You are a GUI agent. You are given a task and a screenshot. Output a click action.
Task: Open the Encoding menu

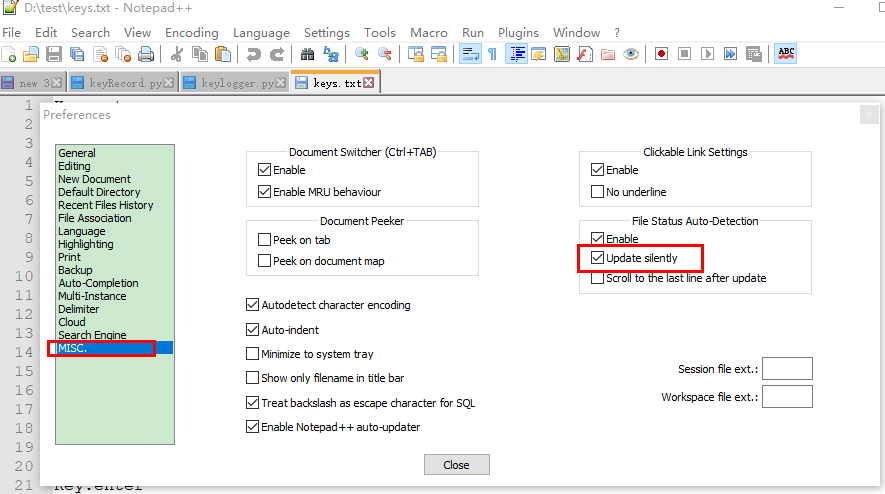point(191,33)
